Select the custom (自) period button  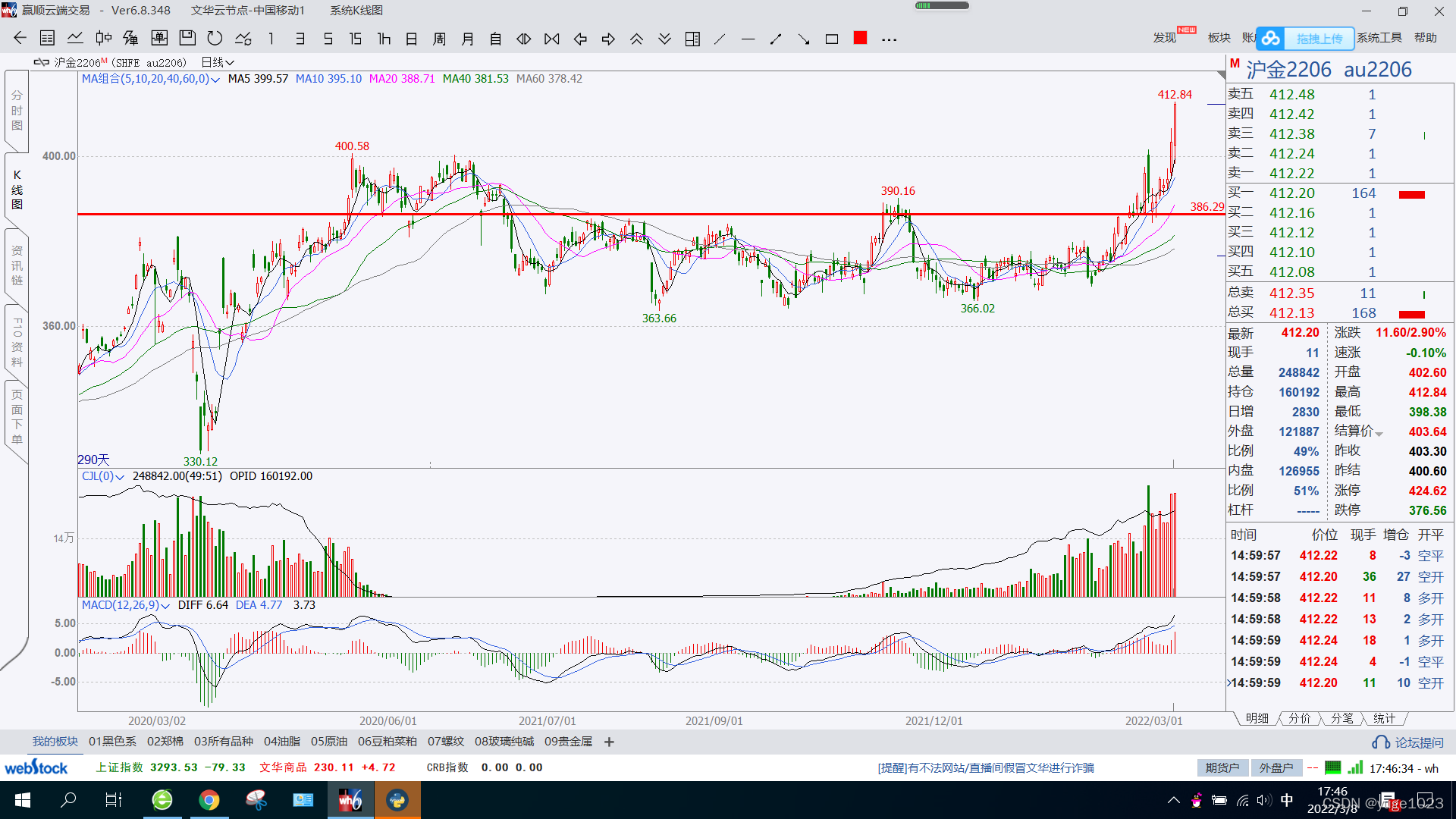click(496, 39)
